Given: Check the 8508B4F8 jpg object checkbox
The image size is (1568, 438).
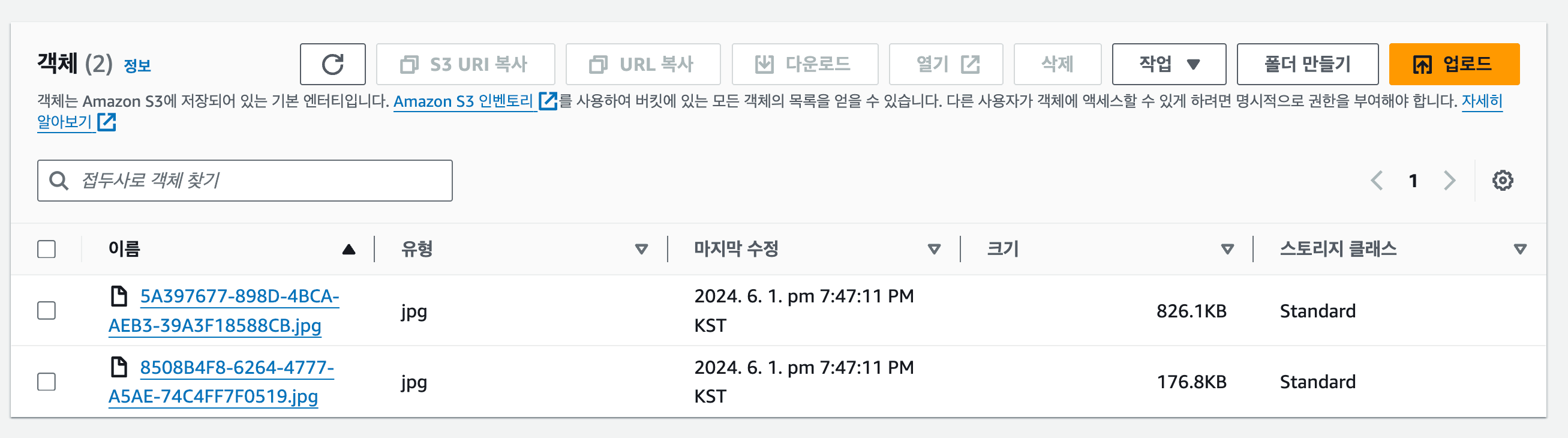Looking at the screenshot, I should 46,382.
